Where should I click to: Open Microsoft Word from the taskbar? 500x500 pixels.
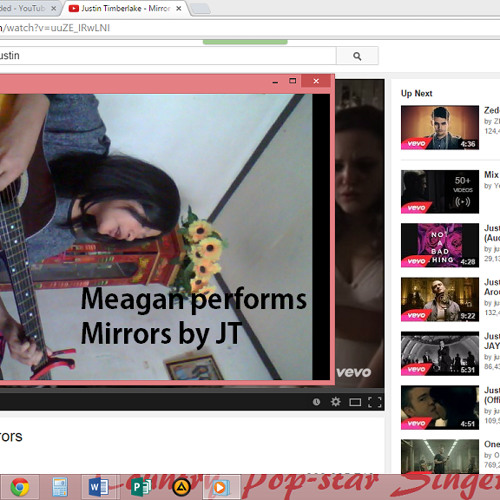[x=99, y=487]
